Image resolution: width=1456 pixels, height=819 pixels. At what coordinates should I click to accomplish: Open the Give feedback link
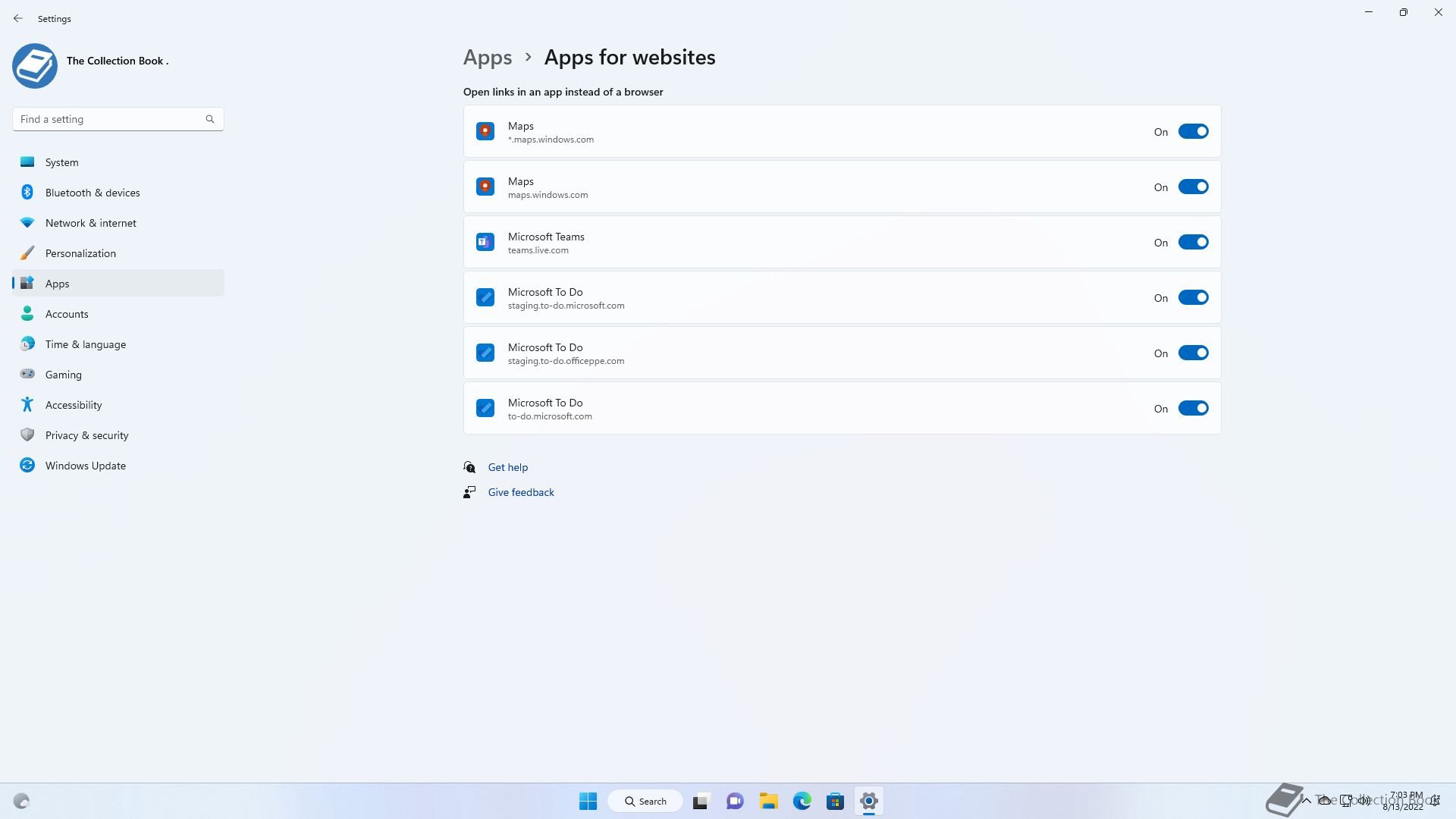click(x=521, y=492)
